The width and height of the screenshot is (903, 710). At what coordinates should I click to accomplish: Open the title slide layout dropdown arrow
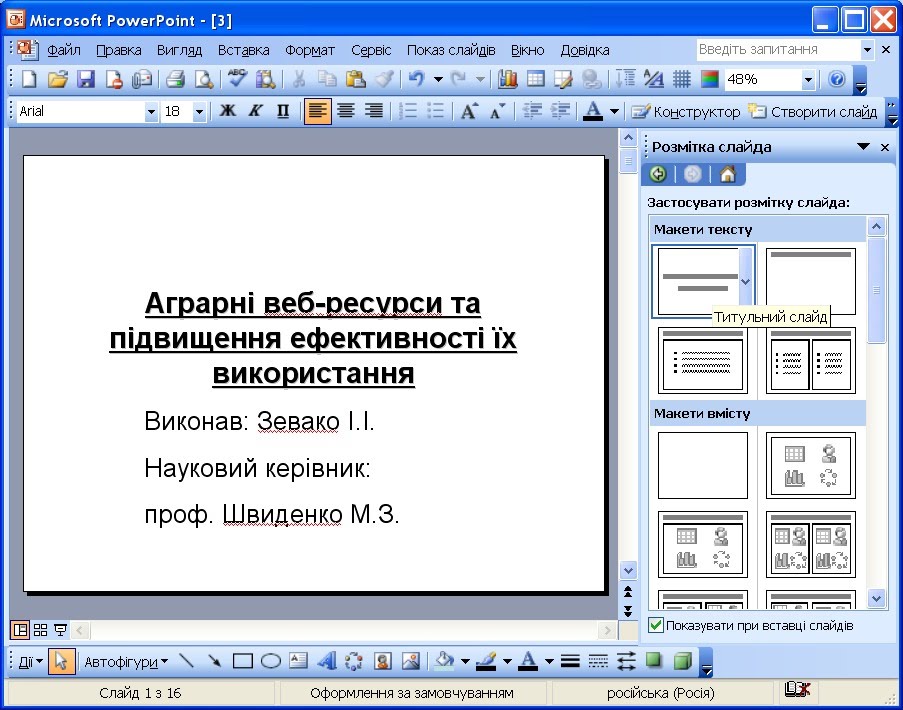point(746,282)
